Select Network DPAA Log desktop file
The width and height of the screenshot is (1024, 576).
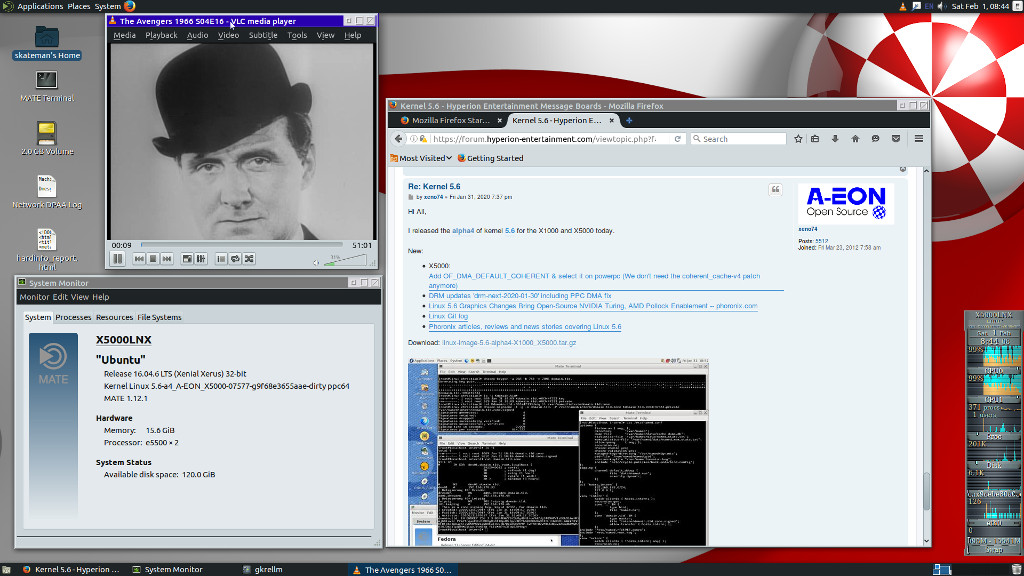[46, 192]
